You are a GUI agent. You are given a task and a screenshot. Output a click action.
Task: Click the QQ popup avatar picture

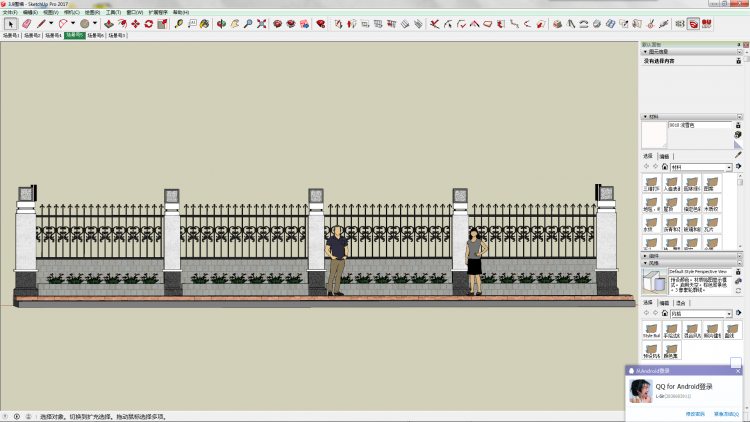click(640, 391)
